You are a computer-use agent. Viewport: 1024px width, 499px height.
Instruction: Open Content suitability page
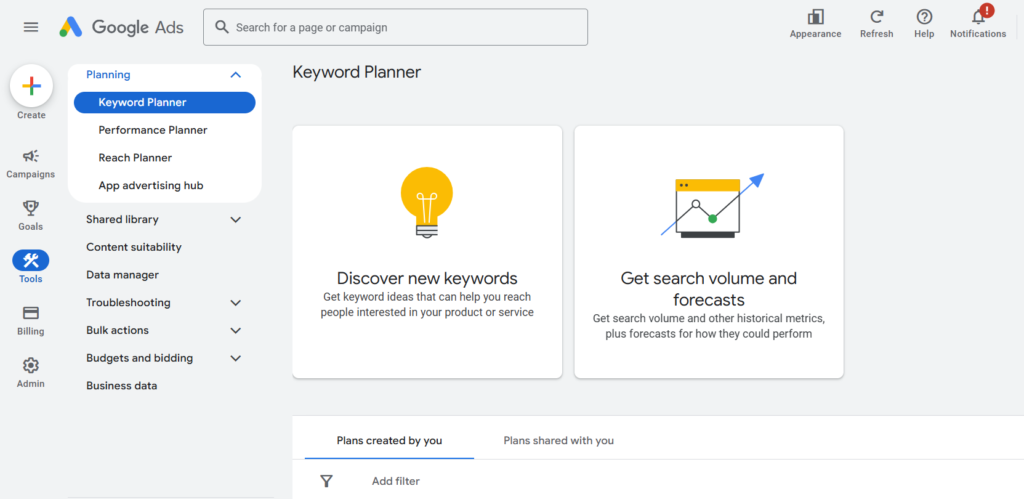[x=134, y=248]
